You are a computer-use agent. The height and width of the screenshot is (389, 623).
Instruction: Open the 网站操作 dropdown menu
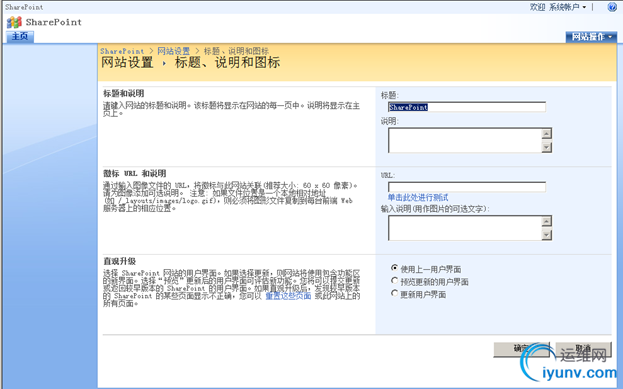click(591, 37)
